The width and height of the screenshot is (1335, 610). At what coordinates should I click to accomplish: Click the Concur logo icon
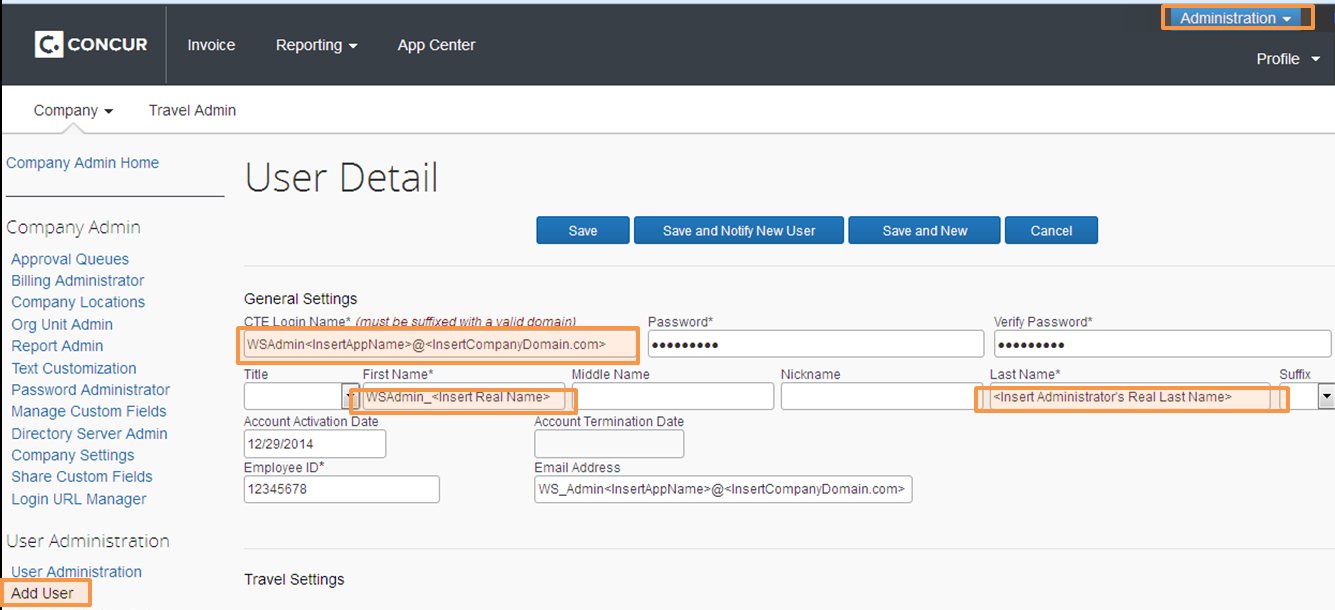49,44
